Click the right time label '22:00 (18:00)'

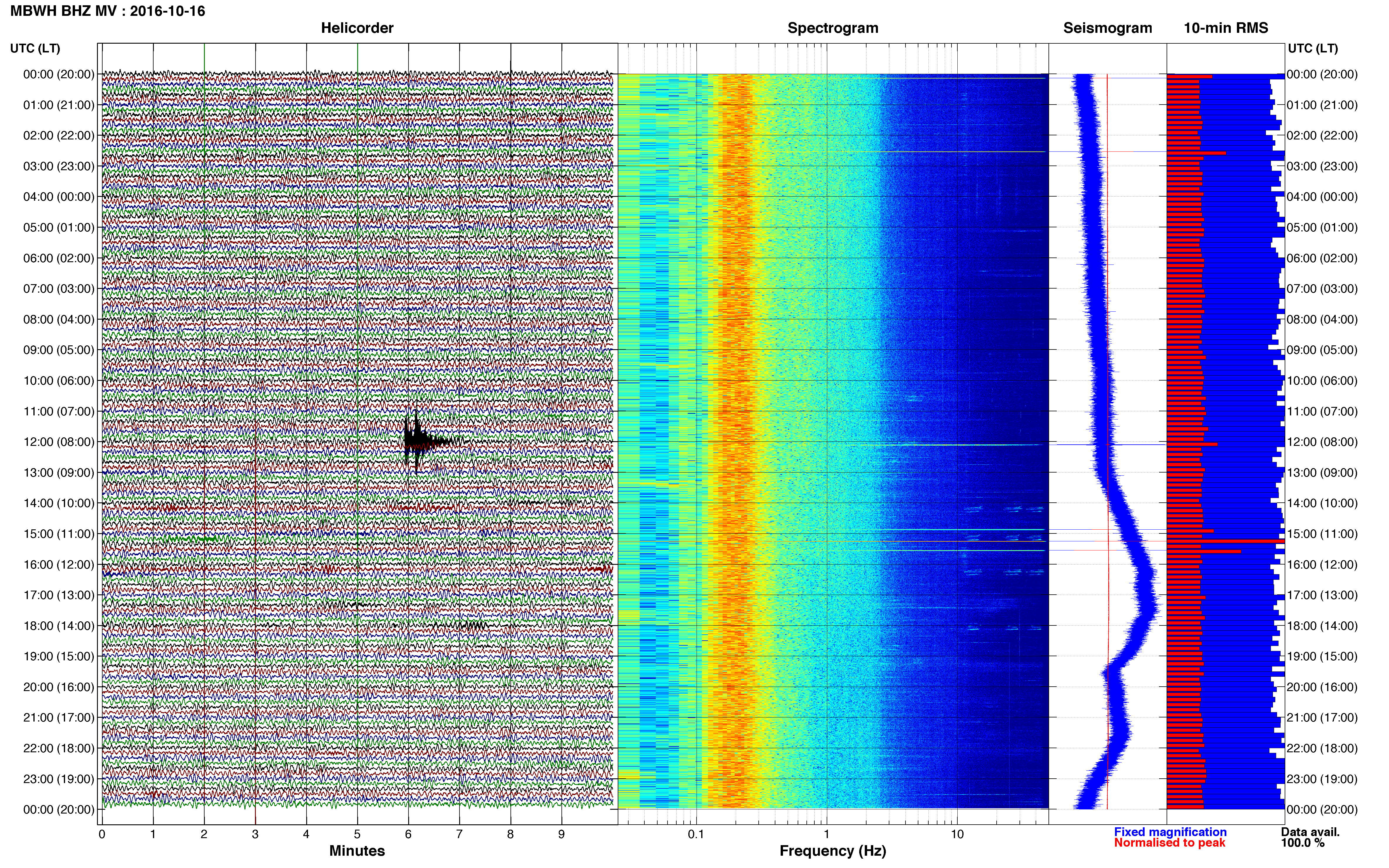[x=1322, y=748]
